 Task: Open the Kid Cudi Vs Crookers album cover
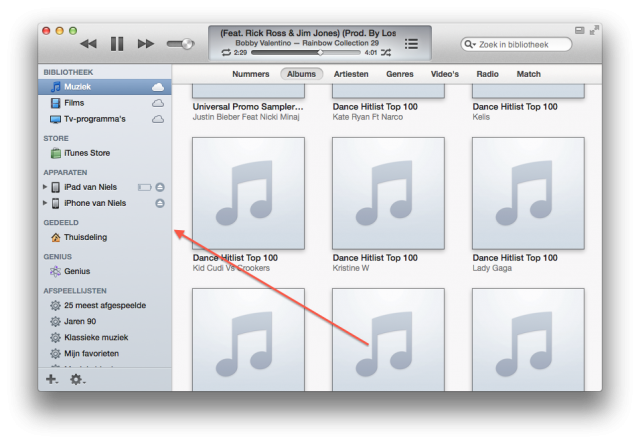[248, 193]
